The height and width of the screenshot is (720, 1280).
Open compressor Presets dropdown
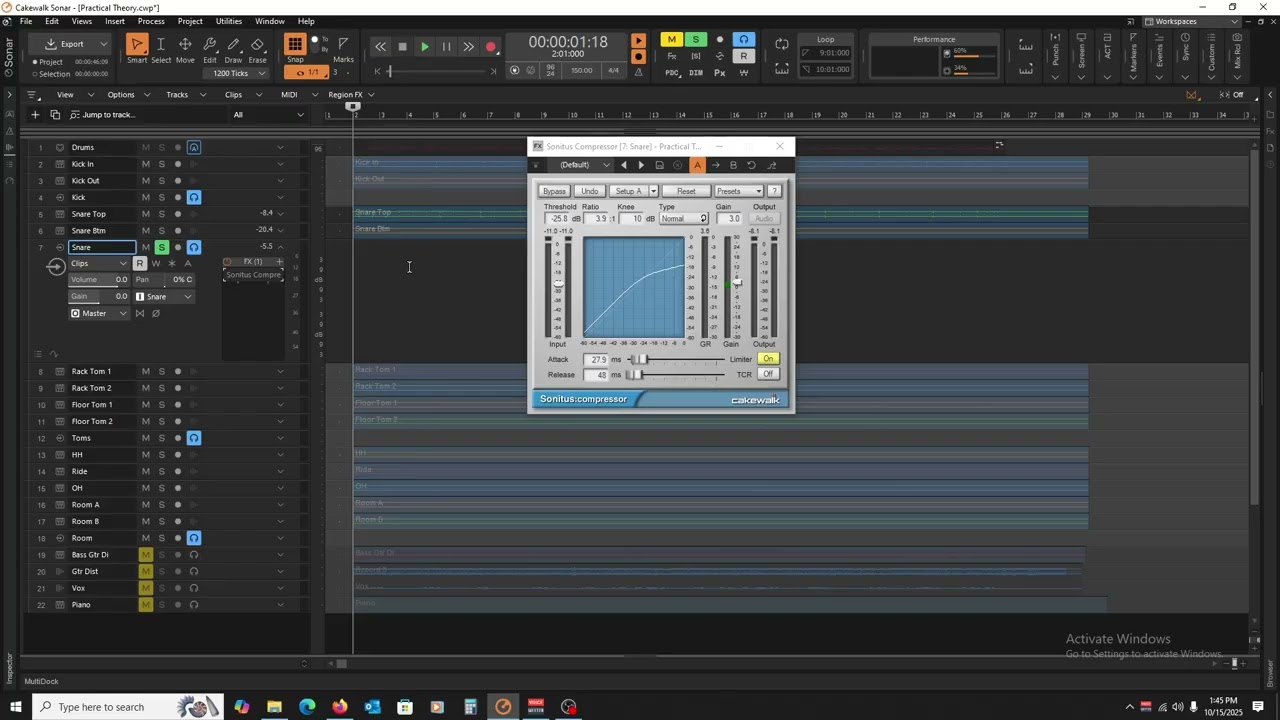(x=738, y=191)
